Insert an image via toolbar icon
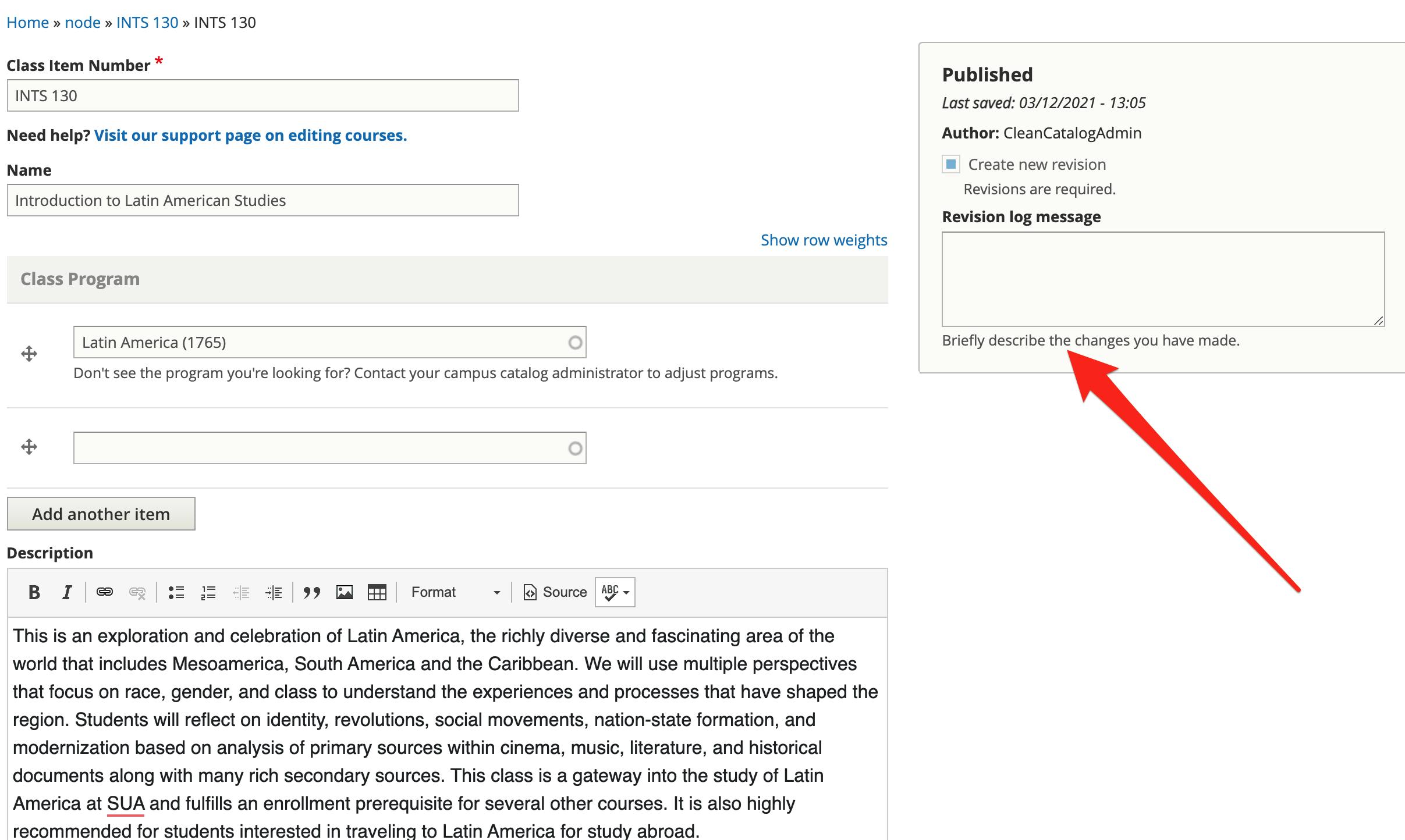This screenshot has width=1405, height=840. pos(345,592)
